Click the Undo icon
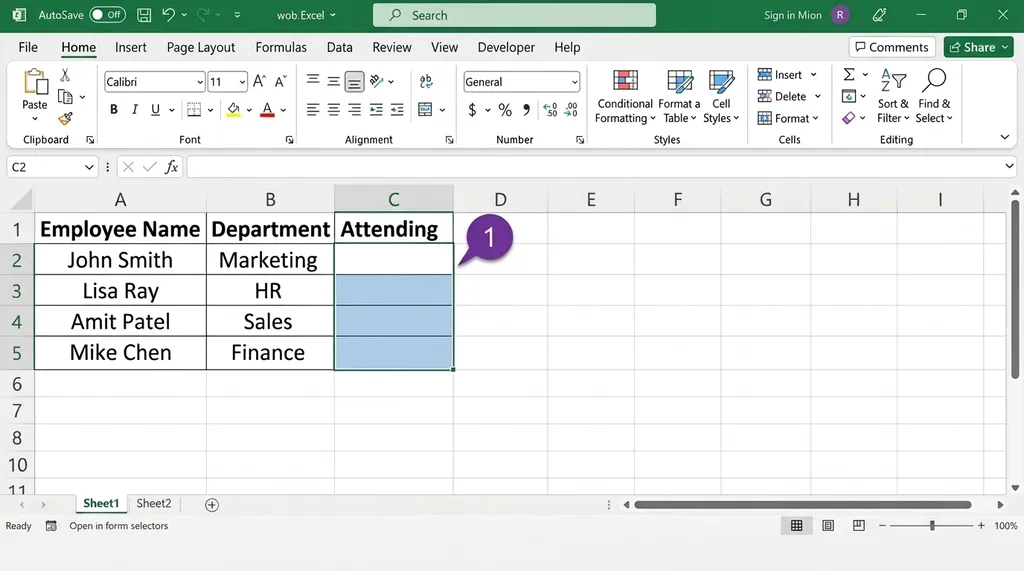The image size is (1024, 571). tap(168, 14)
